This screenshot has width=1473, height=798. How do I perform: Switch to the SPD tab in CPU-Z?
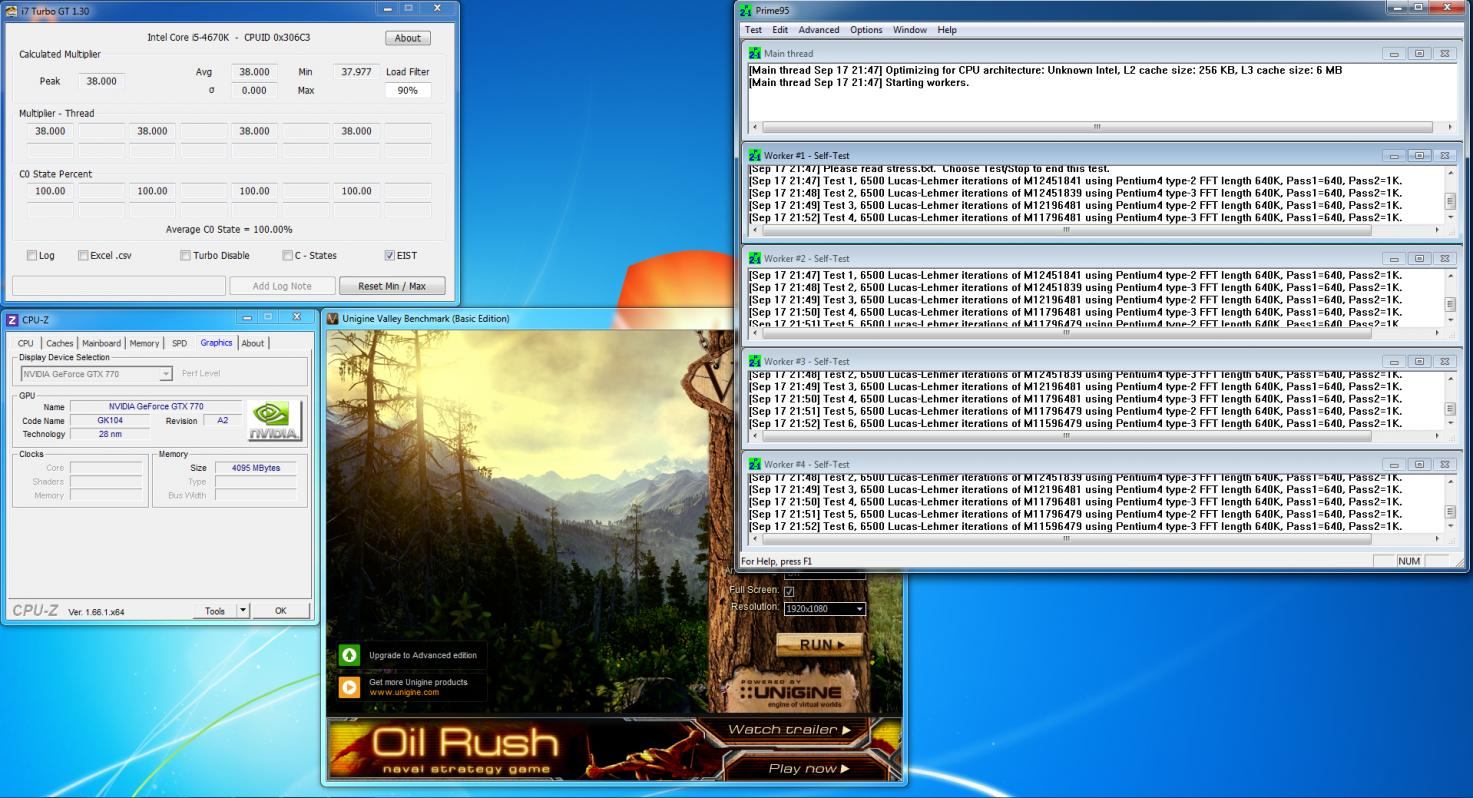click(x=179, y=343)
